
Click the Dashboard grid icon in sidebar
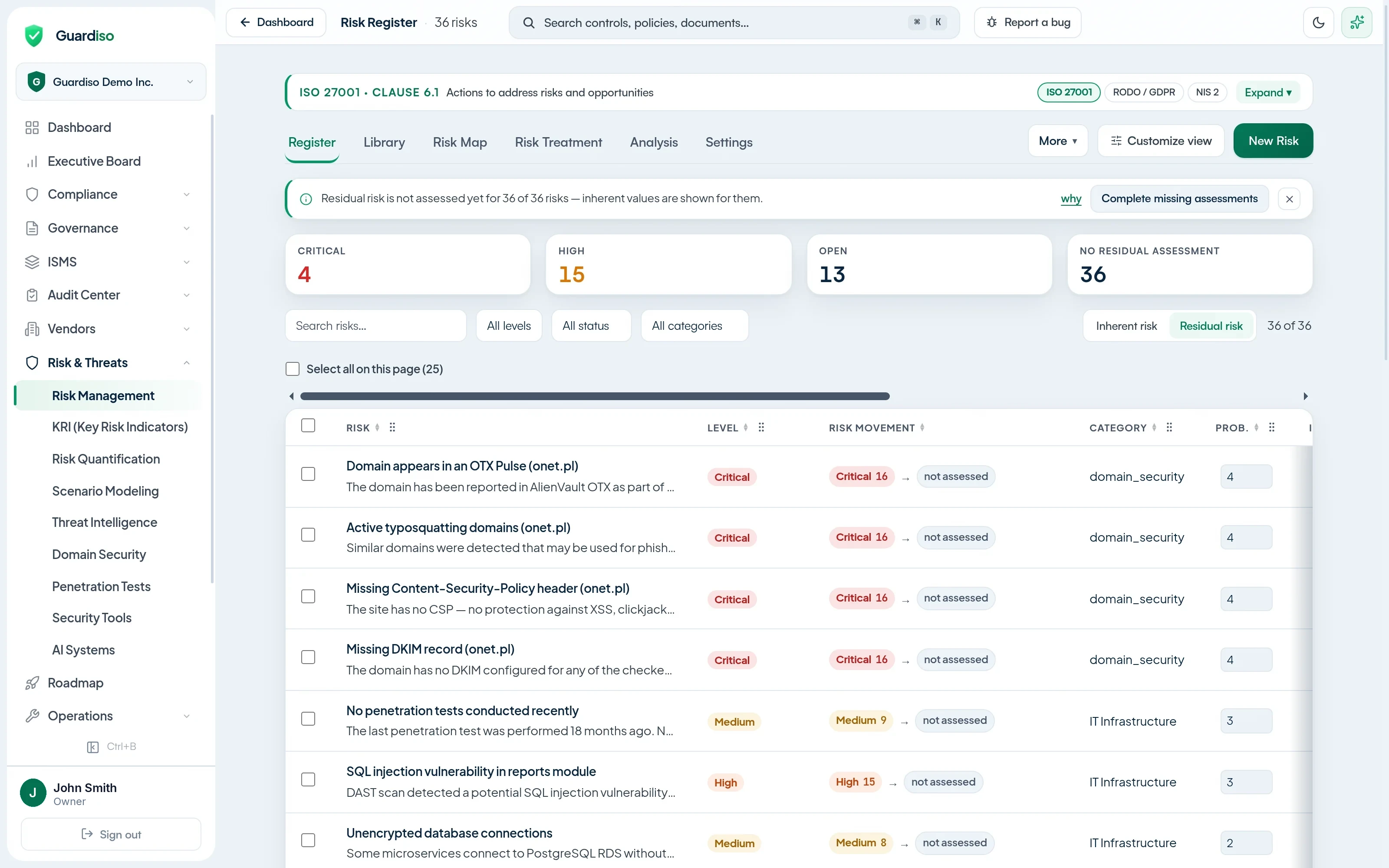pos(32,128)
